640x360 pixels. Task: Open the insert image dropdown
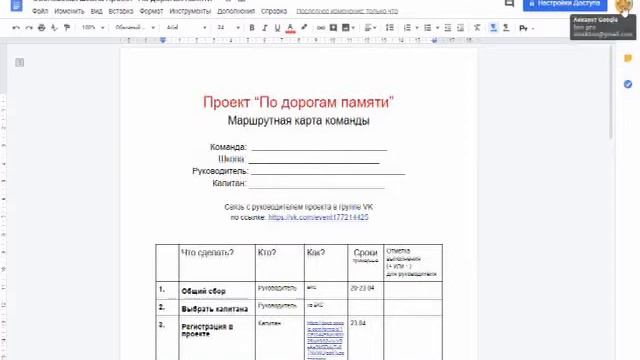348,28
